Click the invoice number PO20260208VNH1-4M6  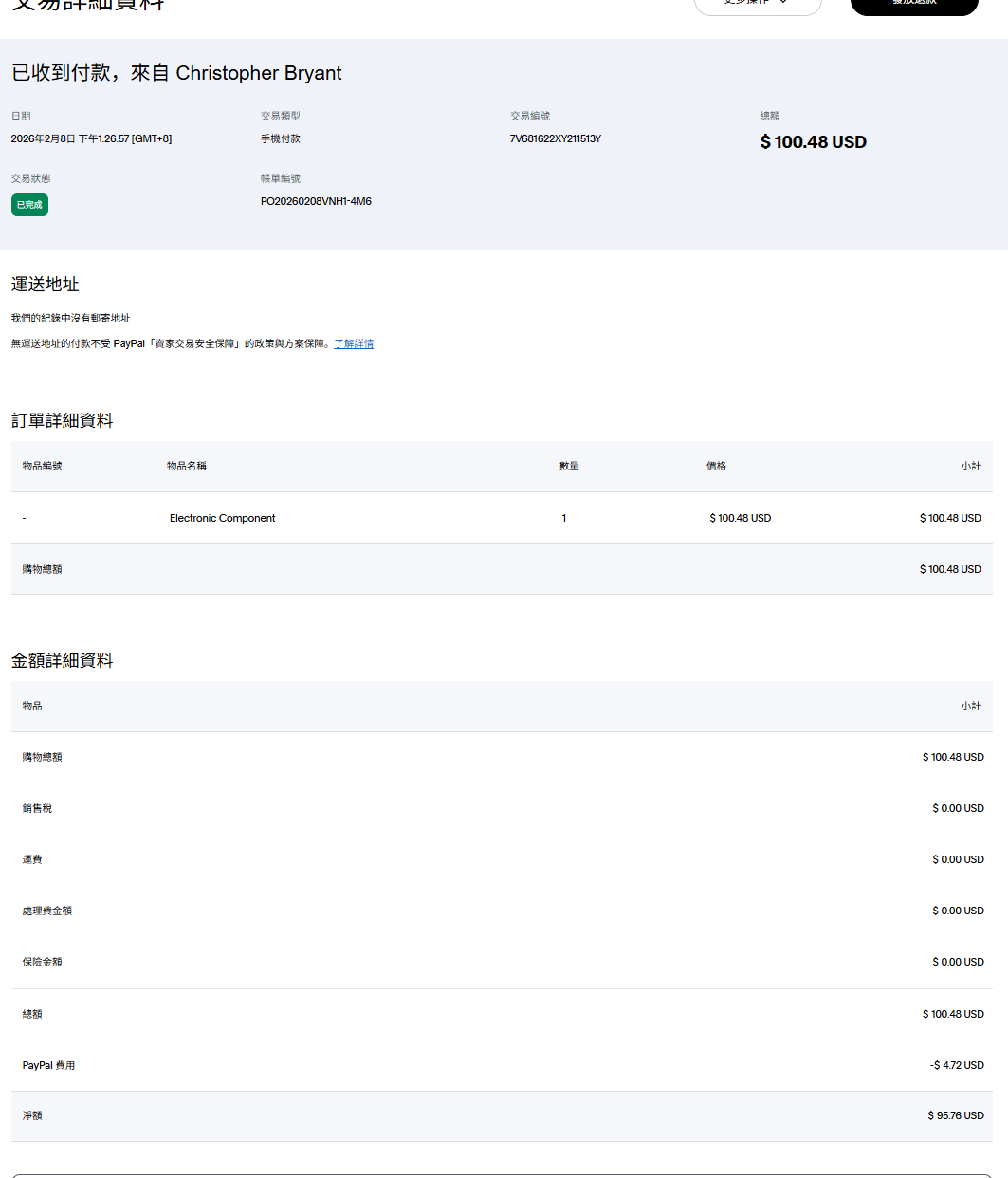pyautogui.click(x=316, y=201)
